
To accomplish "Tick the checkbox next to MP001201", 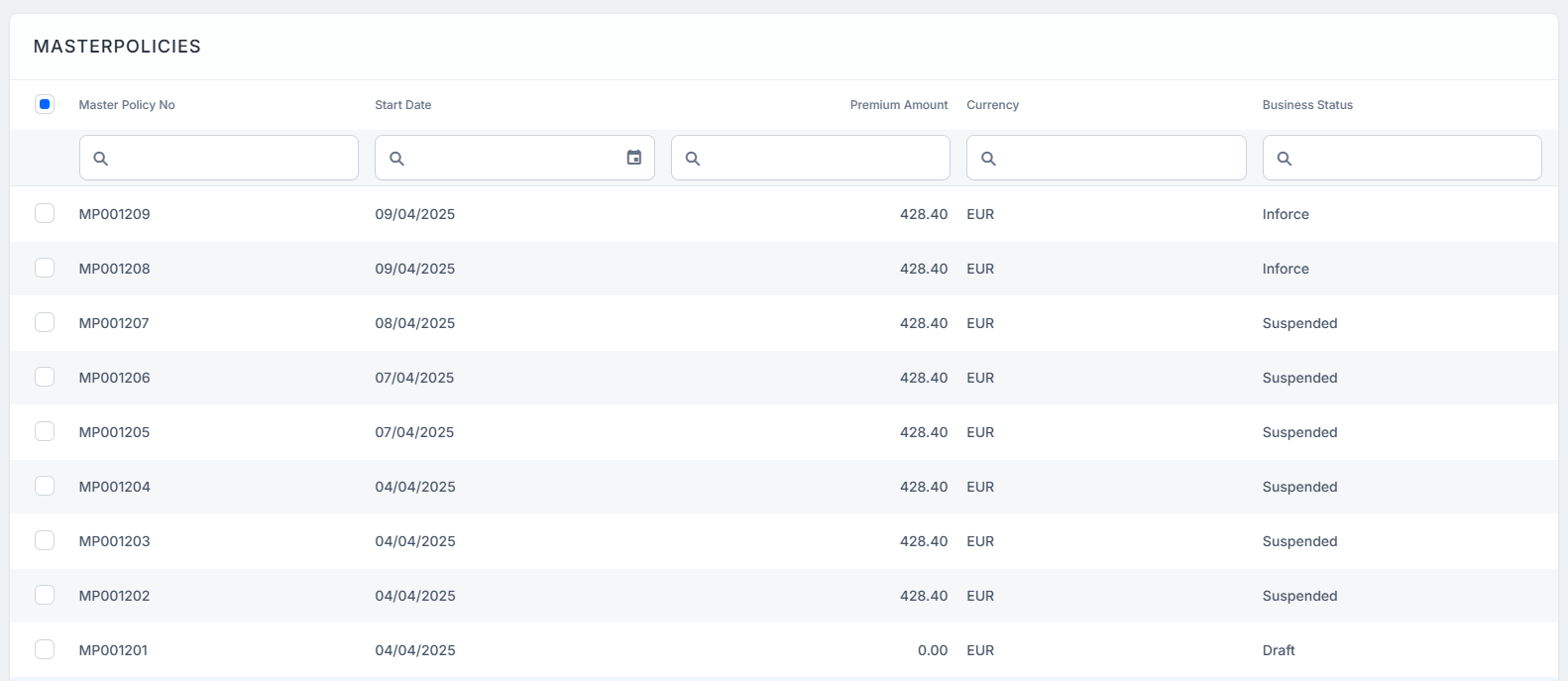I will tap(45, 649).
